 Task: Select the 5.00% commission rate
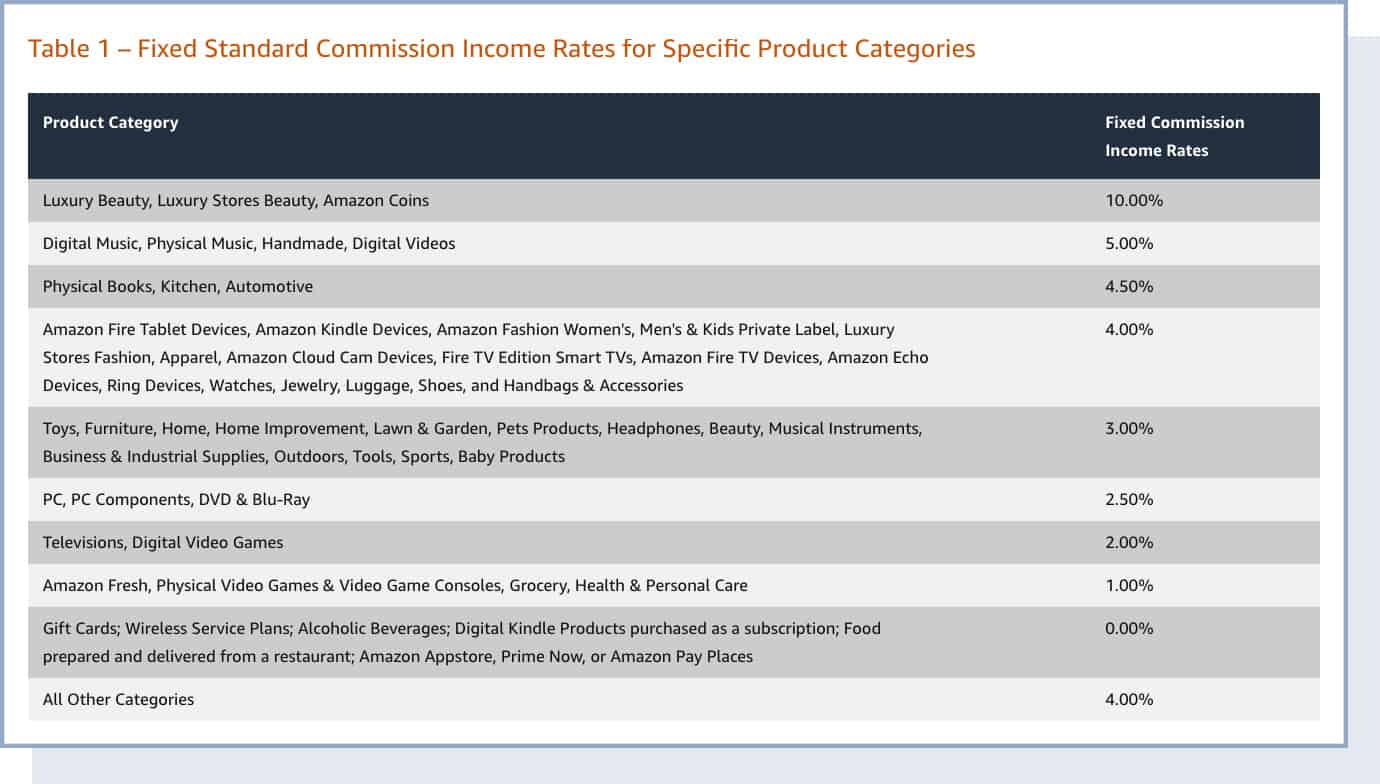1128,243
